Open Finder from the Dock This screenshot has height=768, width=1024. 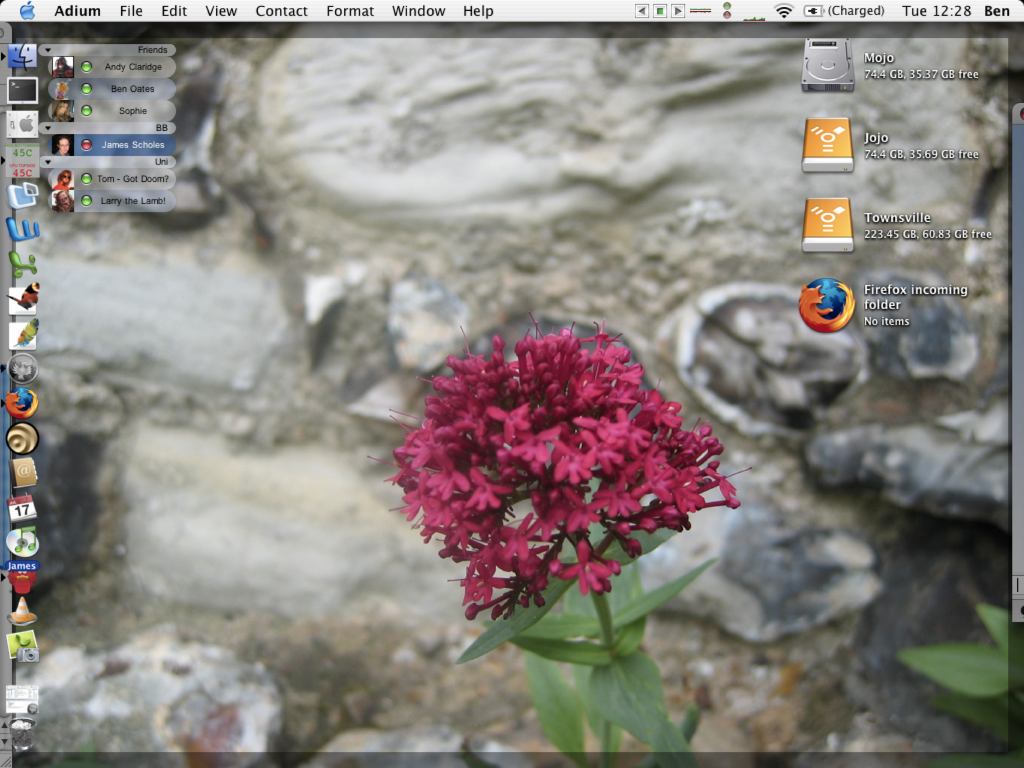tap(22, 56)
